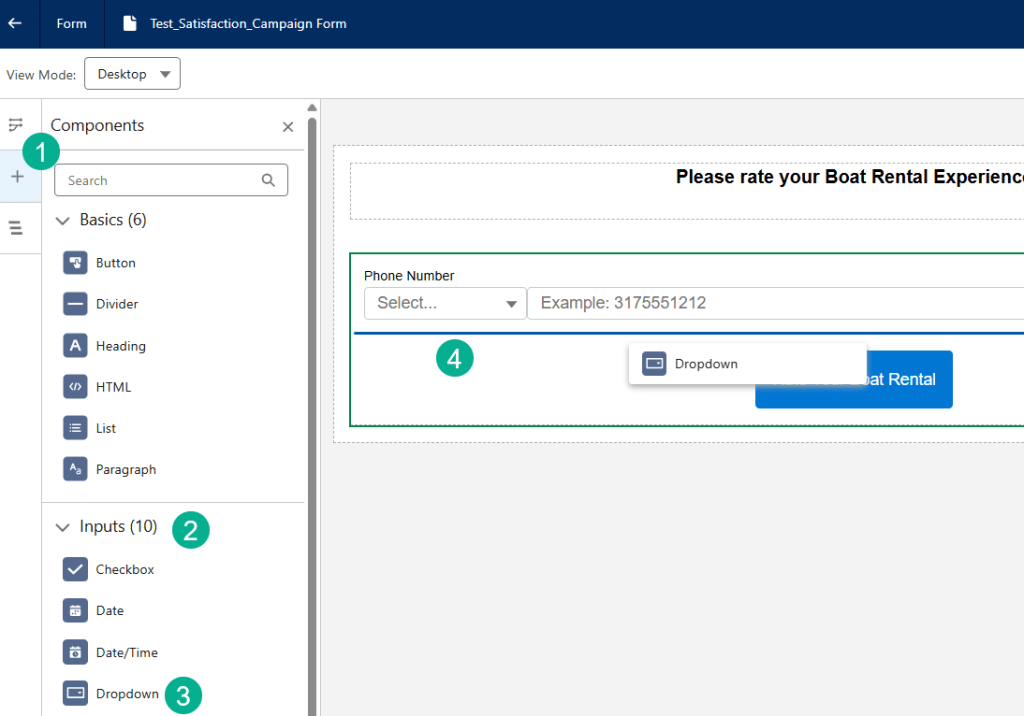1024x716 pixels.
Task: Select the List component icon
Action: 75,428
